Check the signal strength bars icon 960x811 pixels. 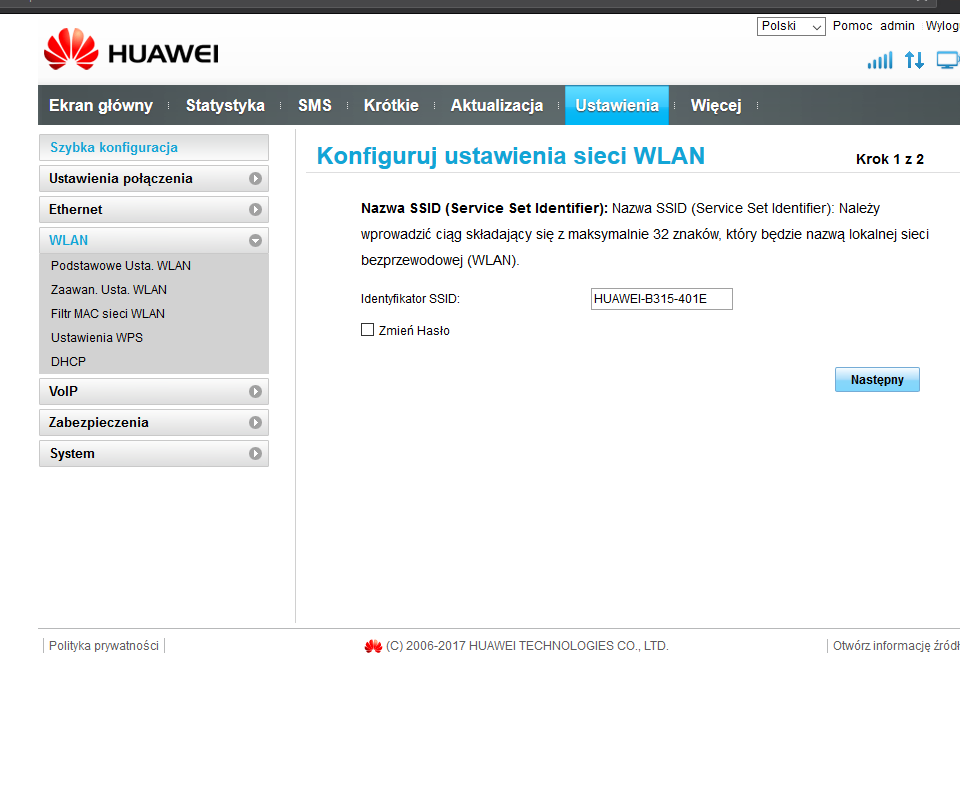(880, 60)
